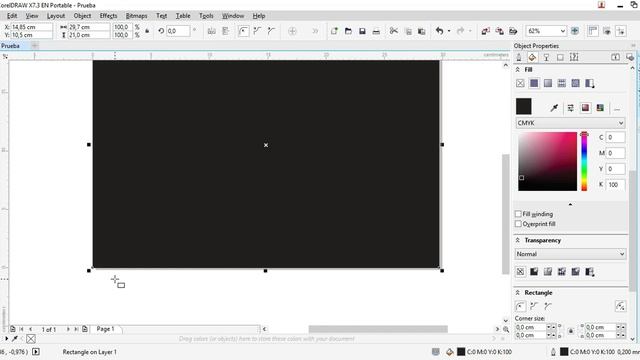This screenshot has height=360, width=640.
Task: Choose Uniform fill type icon
Action: [x=534, y=83]
